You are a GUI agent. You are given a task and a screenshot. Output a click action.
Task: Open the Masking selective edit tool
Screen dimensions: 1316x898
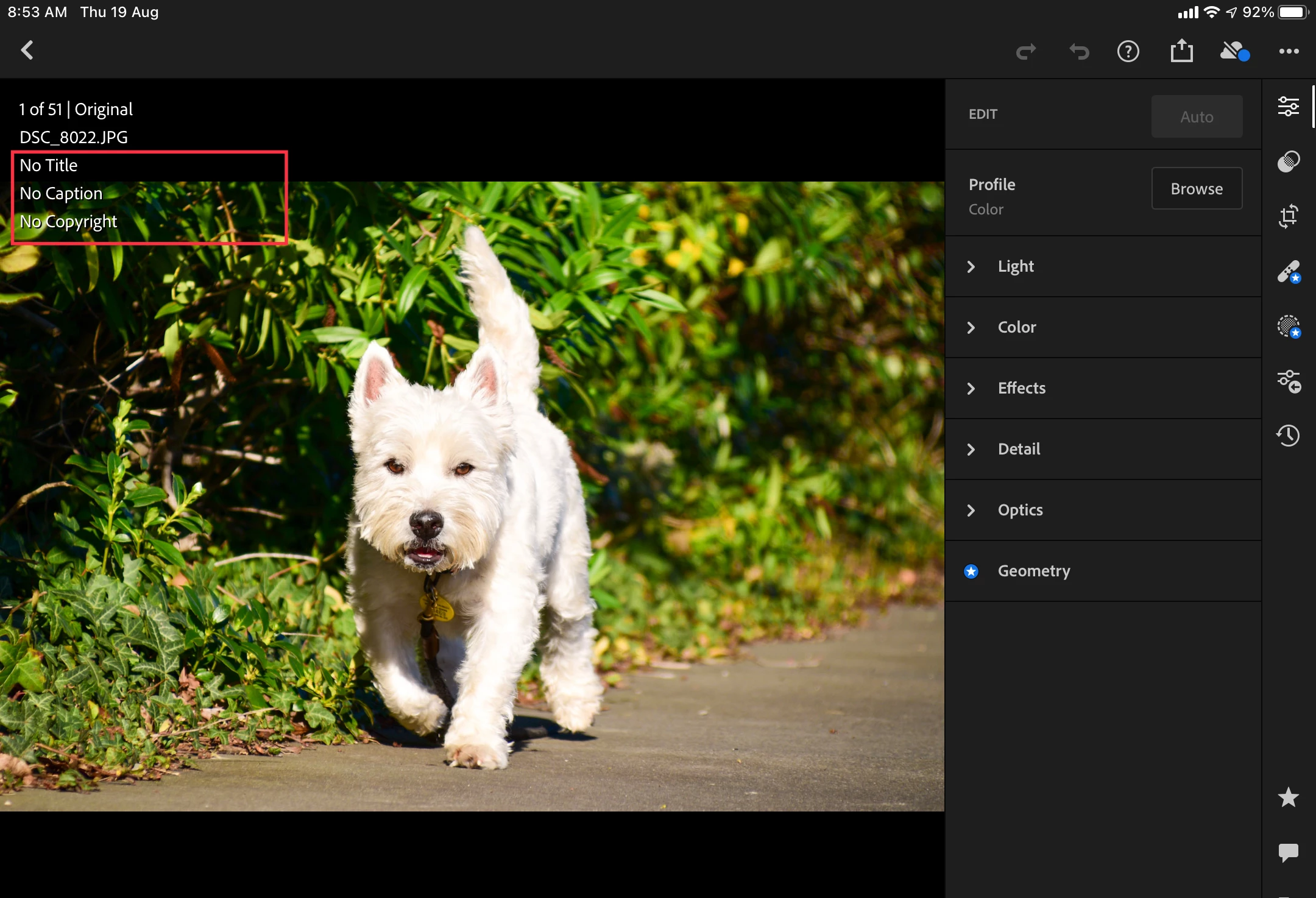coord(1288,327)
